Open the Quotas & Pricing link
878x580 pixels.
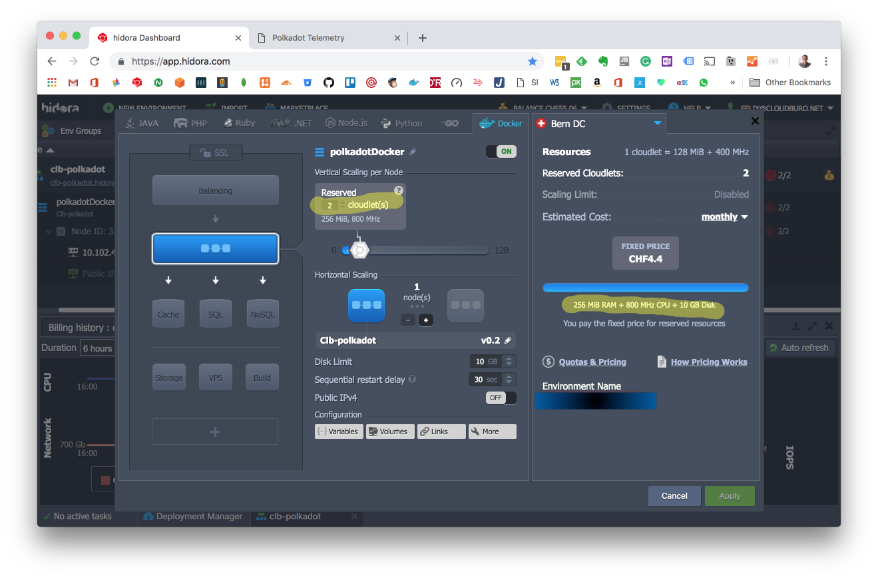pyautogui.click(x=591, y=362)
